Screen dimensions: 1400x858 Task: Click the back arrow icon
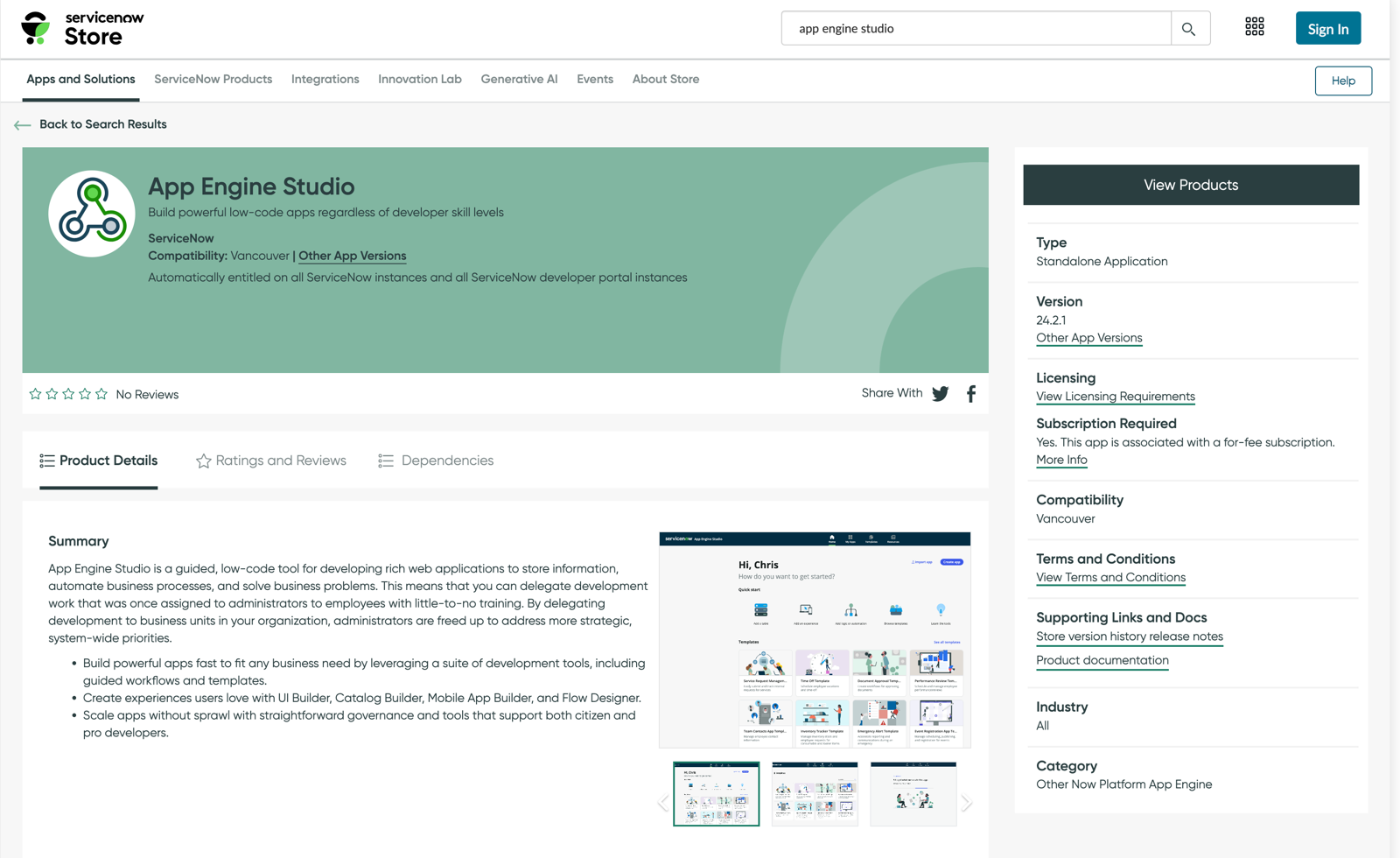[23, 125]
